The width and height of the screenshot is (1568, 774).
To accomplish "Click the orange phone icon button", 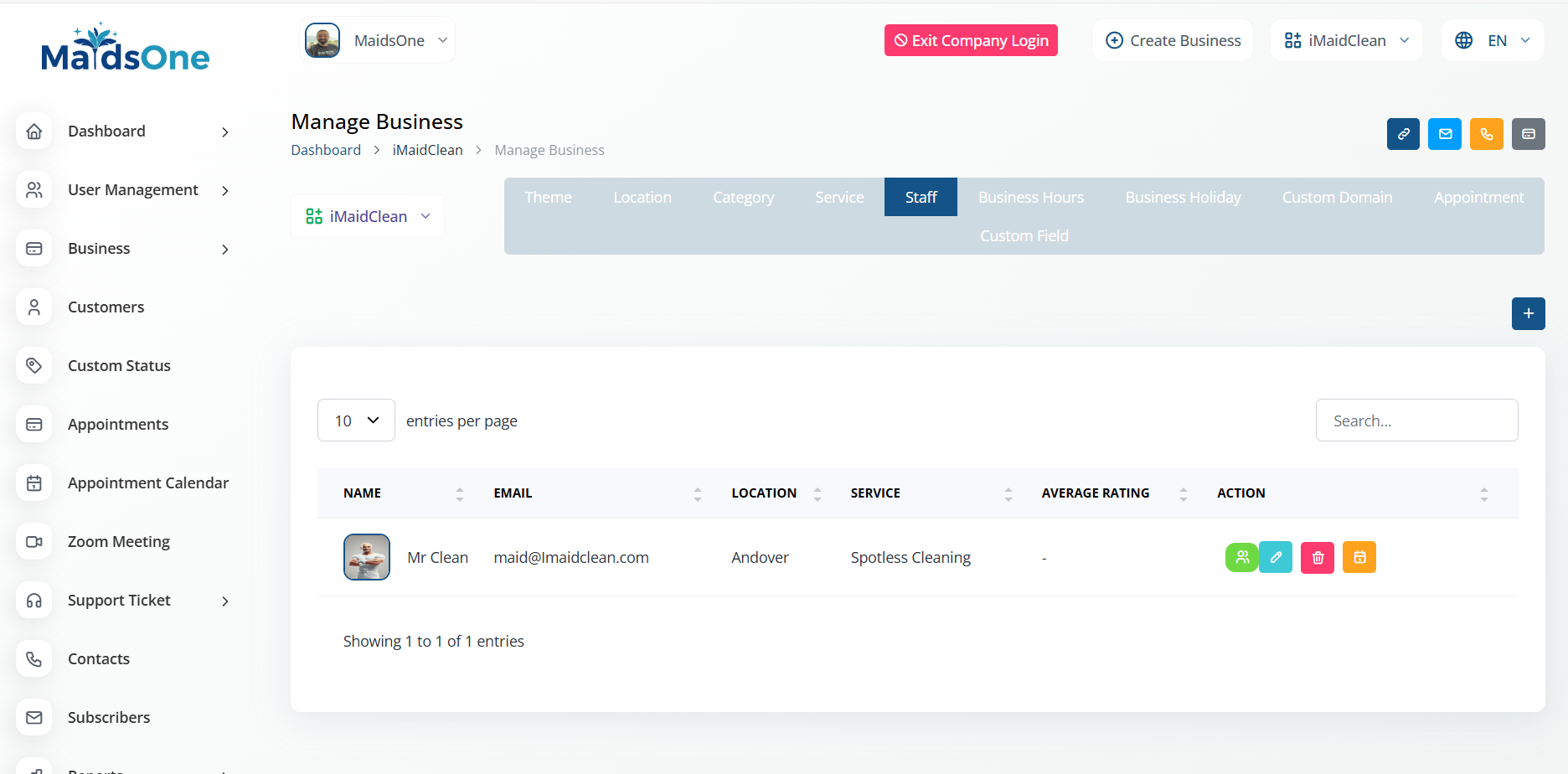I will 1487,134.
